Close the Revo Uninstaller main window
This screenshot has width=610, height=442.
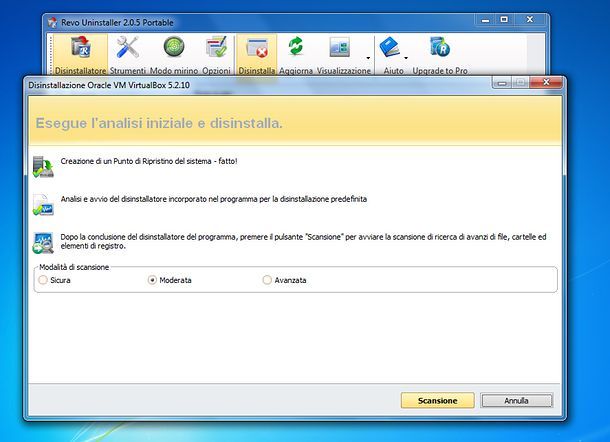click(529, 19)
